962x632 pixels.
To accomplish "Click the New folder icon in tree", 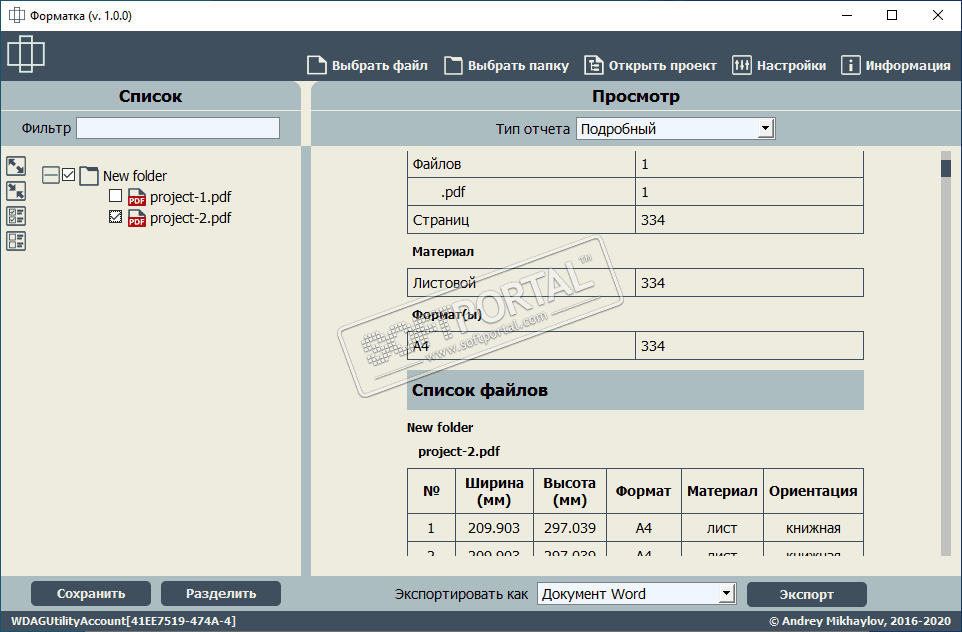I will [x=89, y=176].
